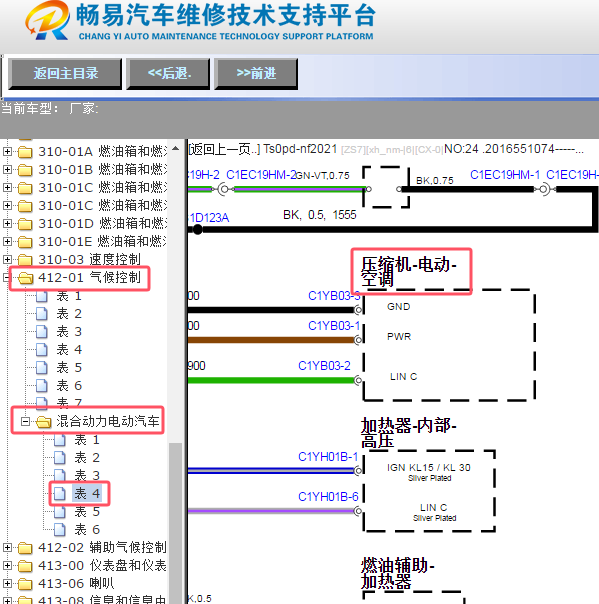Expand the 310-01A 燃油箱 folder
Screen dimensions: 599x604
pyautogui.click(x=7, y=152)
